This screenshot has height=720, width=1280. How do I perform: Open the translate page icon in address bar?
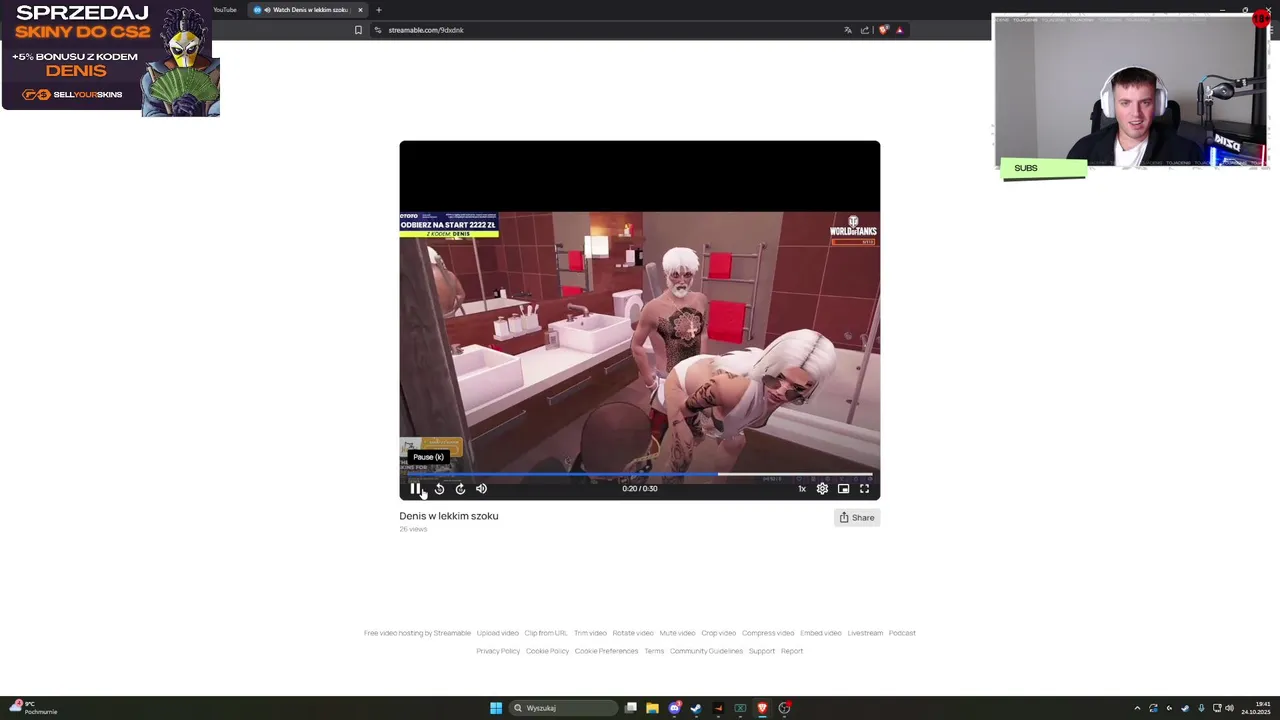click(848, 30)
